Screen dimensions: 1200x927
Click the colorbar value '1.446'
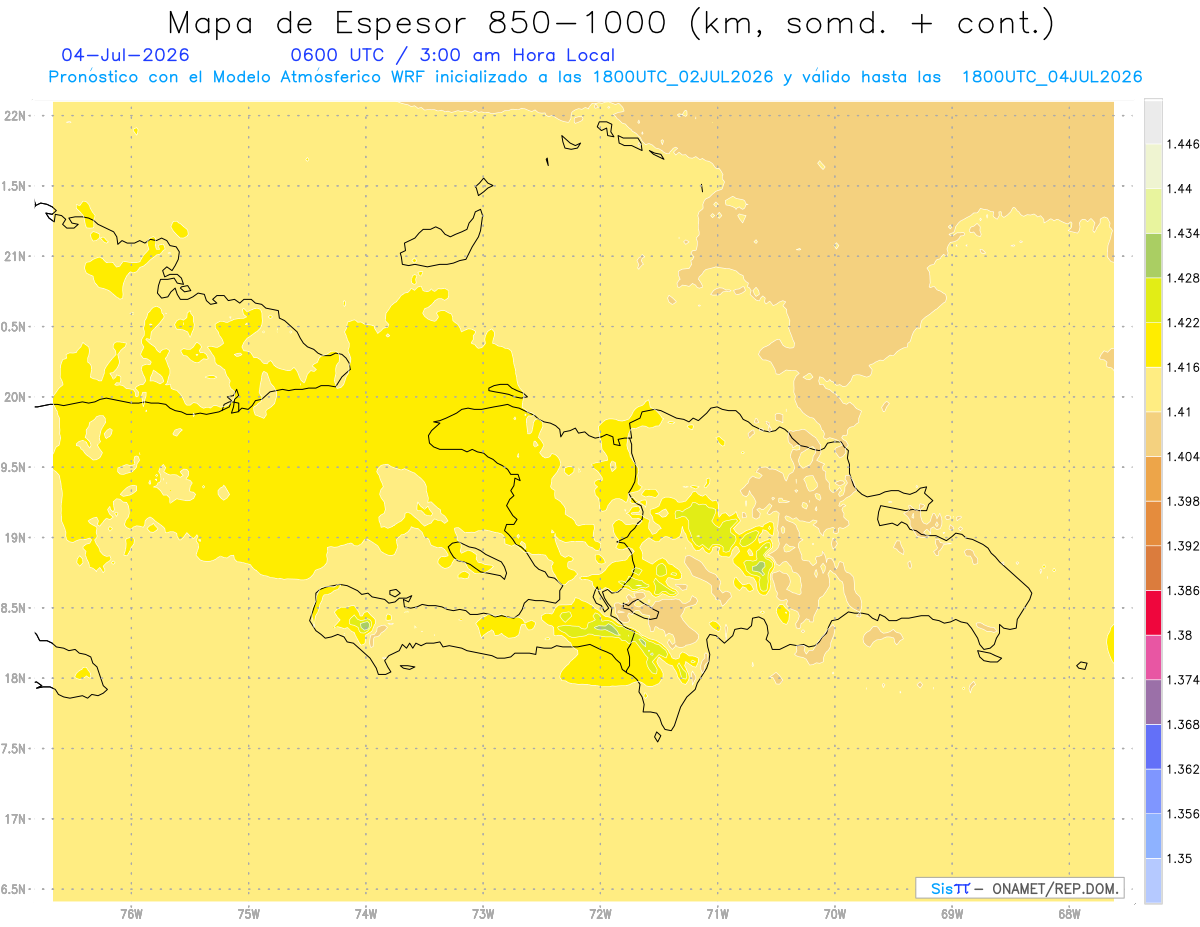coord(1182,144)
